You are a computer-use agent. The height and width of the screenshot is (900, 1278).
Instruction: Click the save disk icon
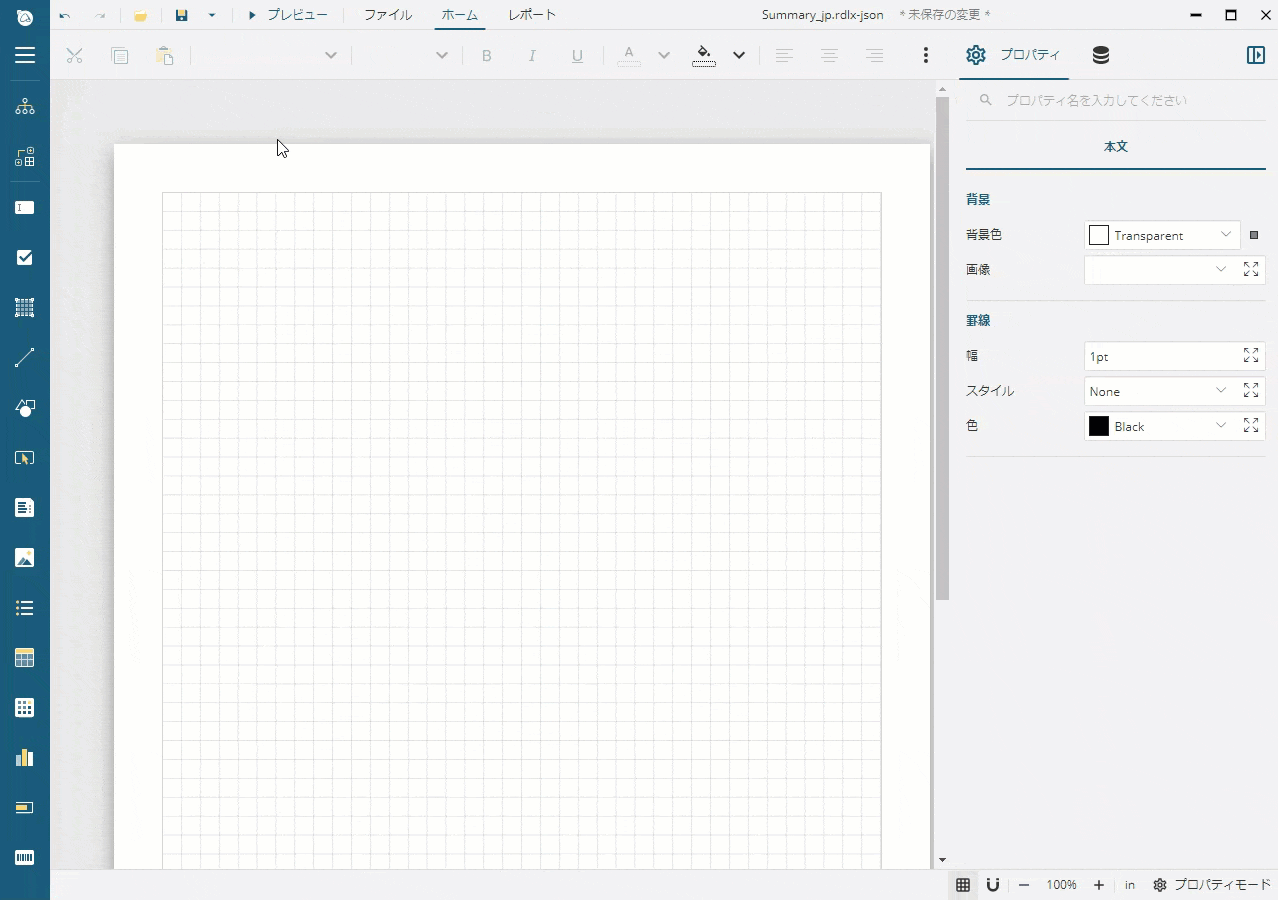click(x=181, y=15)
